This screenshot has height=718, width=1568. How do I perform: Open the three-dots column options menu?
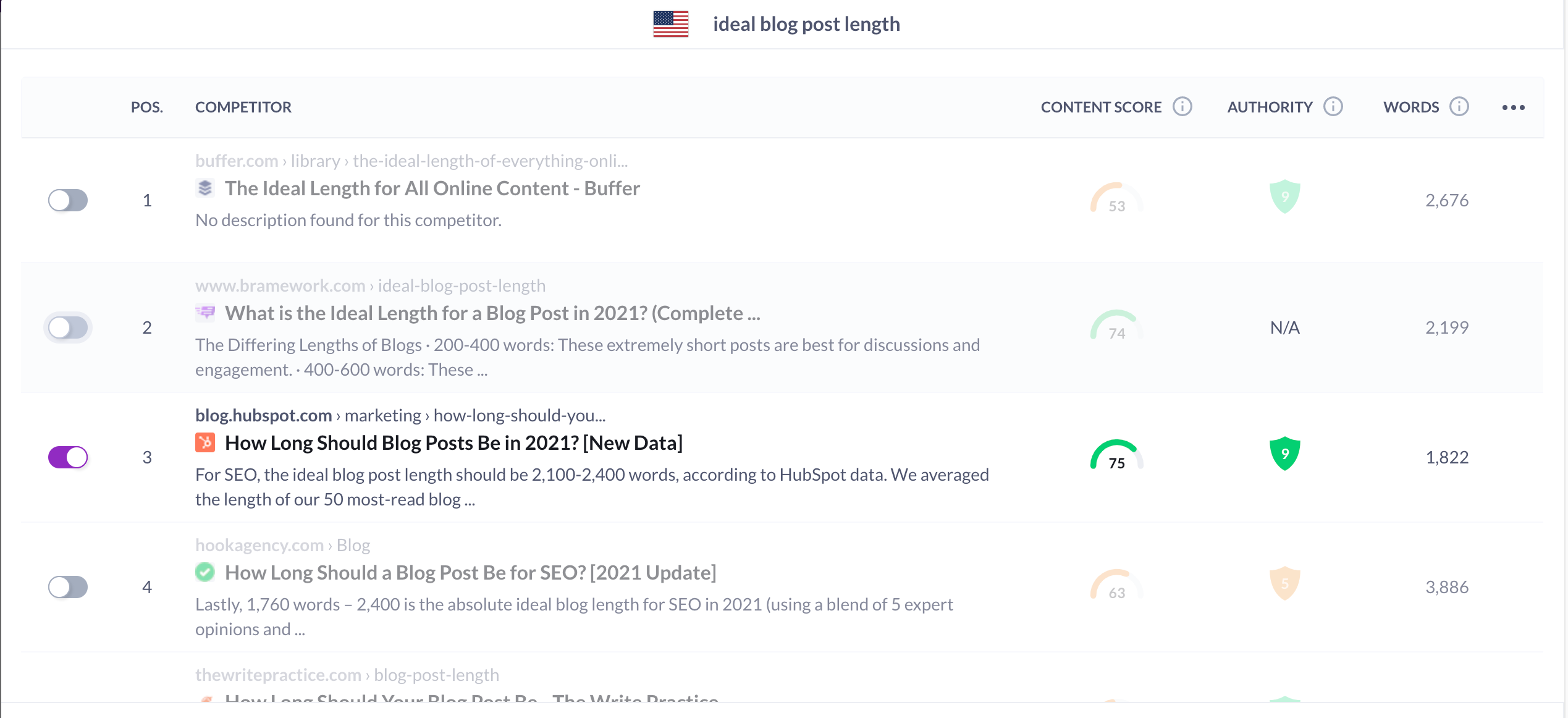coord(1513,108)
